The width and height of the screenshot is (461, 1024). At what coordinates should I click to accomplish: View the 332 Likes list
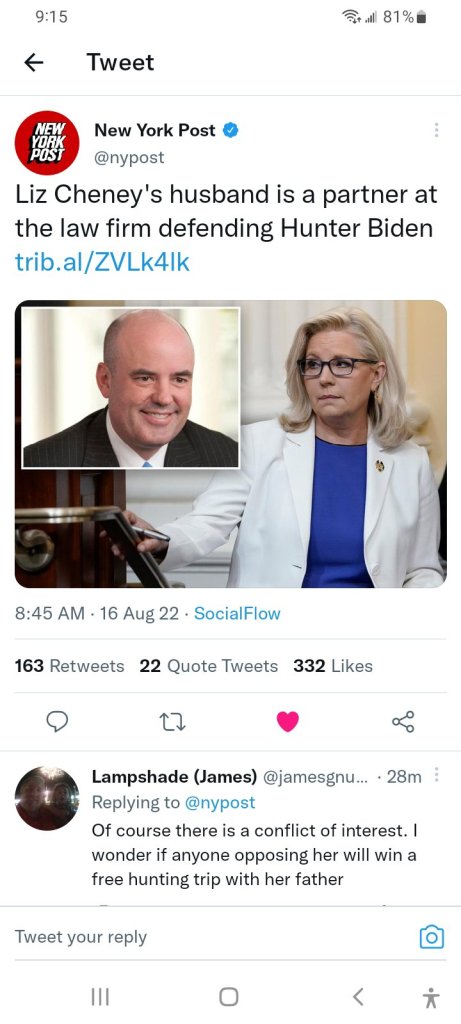coord(333,665)
